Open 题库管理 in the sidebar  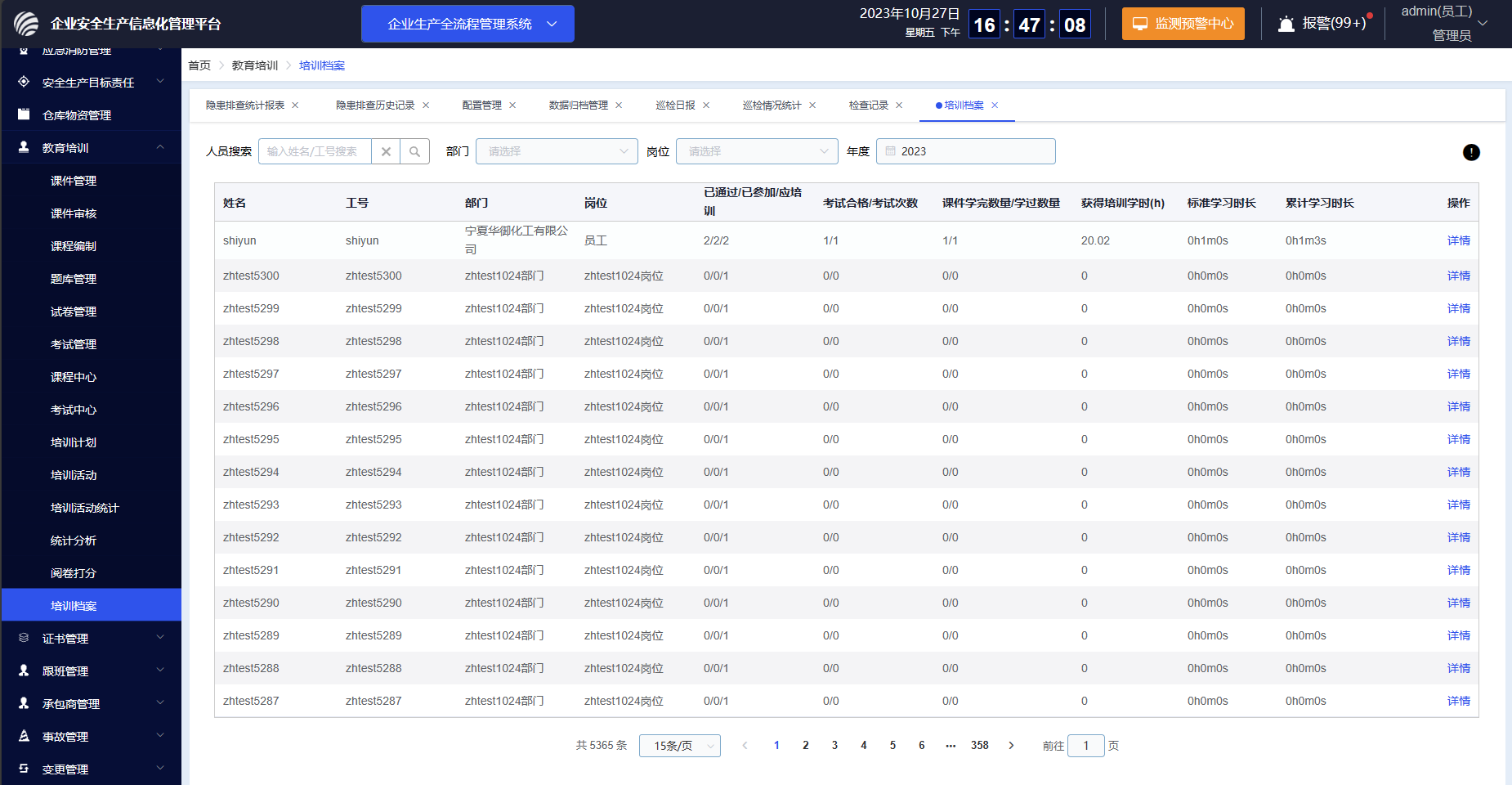(x=74, y=279)
